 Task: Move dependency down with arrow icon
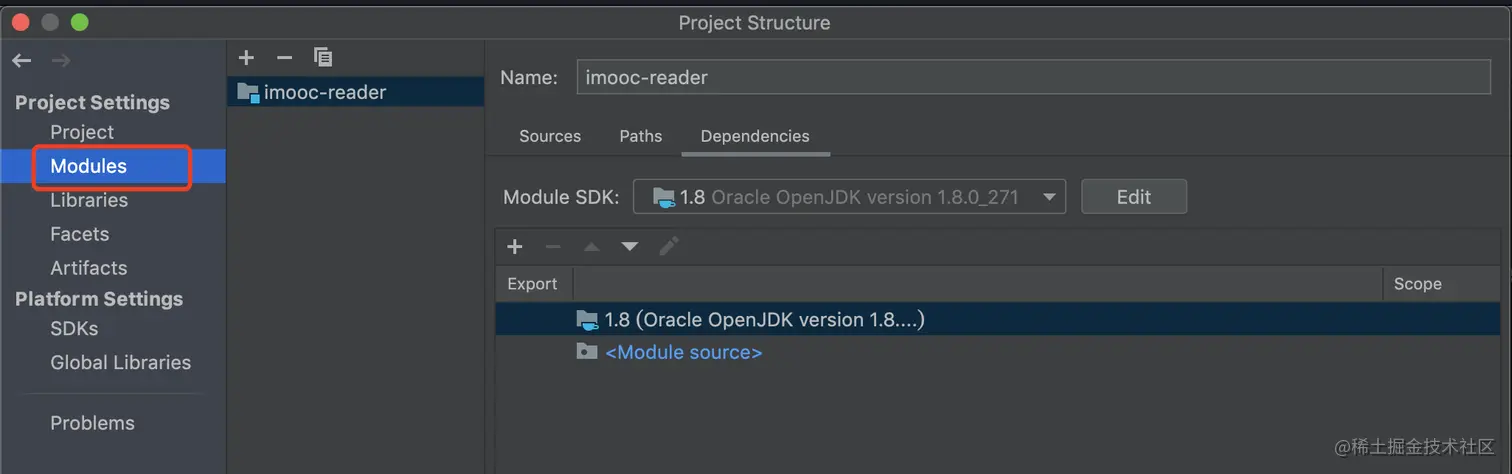click(x=629, y=246)
